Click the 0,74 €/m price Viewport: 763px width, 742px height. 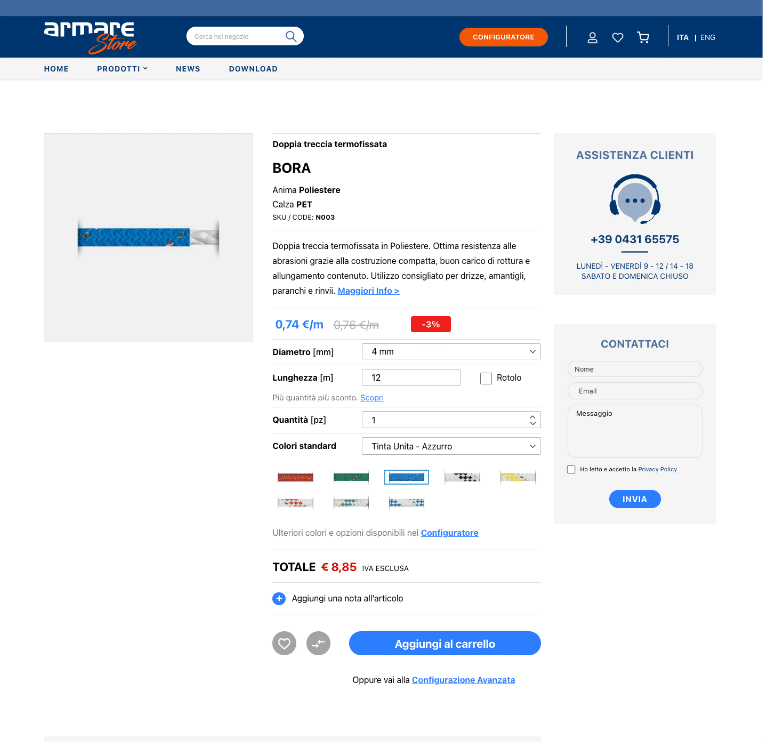[x=299, y=325]
